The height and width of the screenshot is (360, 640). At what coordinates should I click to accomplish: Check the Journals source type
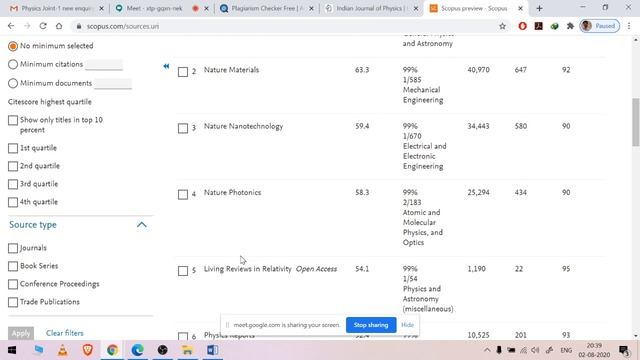click(13, 248)
